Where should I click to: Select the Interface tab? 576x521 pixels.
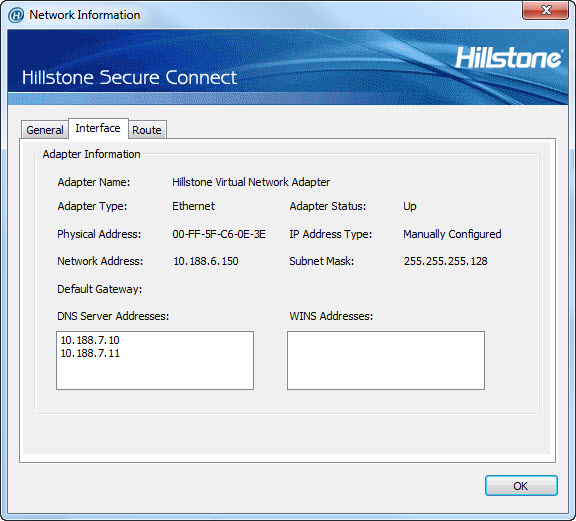[98, 128]
